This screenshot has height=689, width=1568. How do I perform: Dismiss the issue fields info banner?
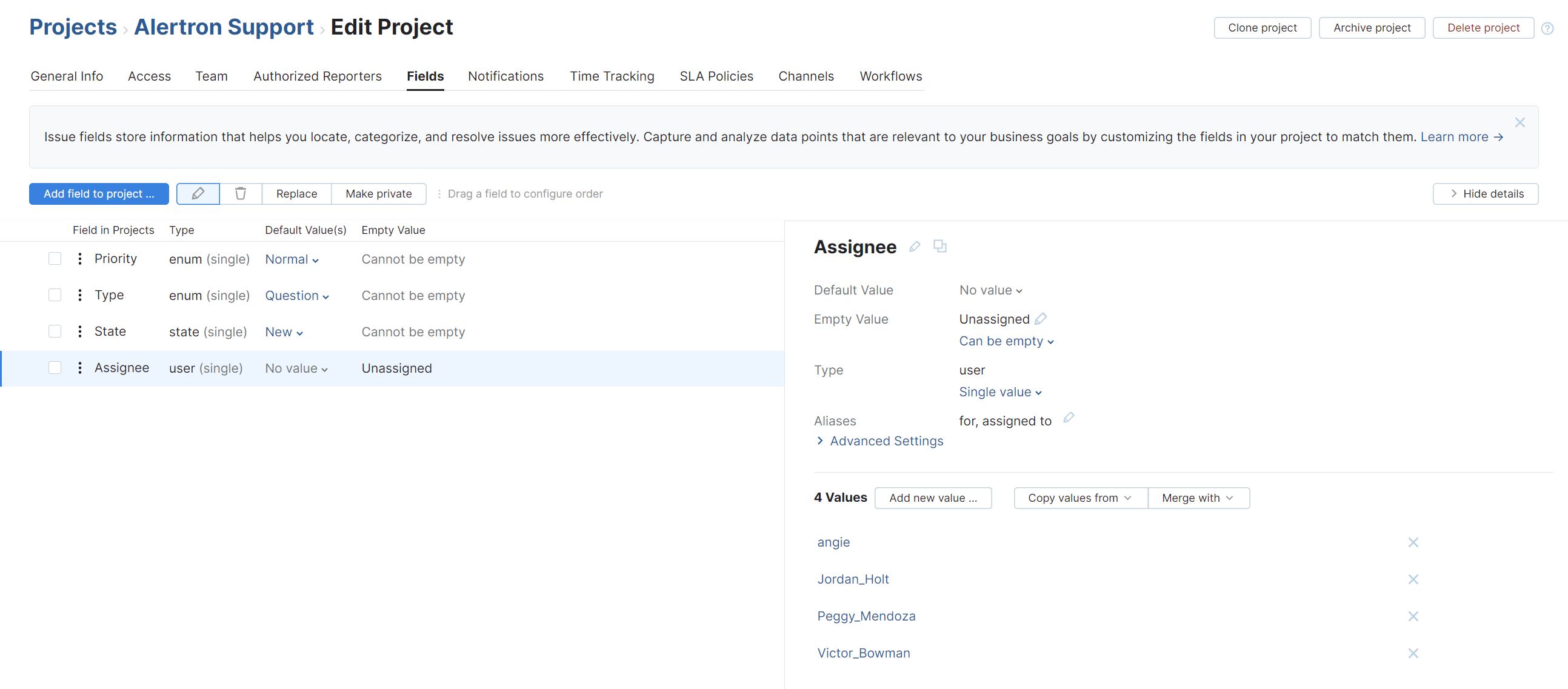coord(1520,122)
